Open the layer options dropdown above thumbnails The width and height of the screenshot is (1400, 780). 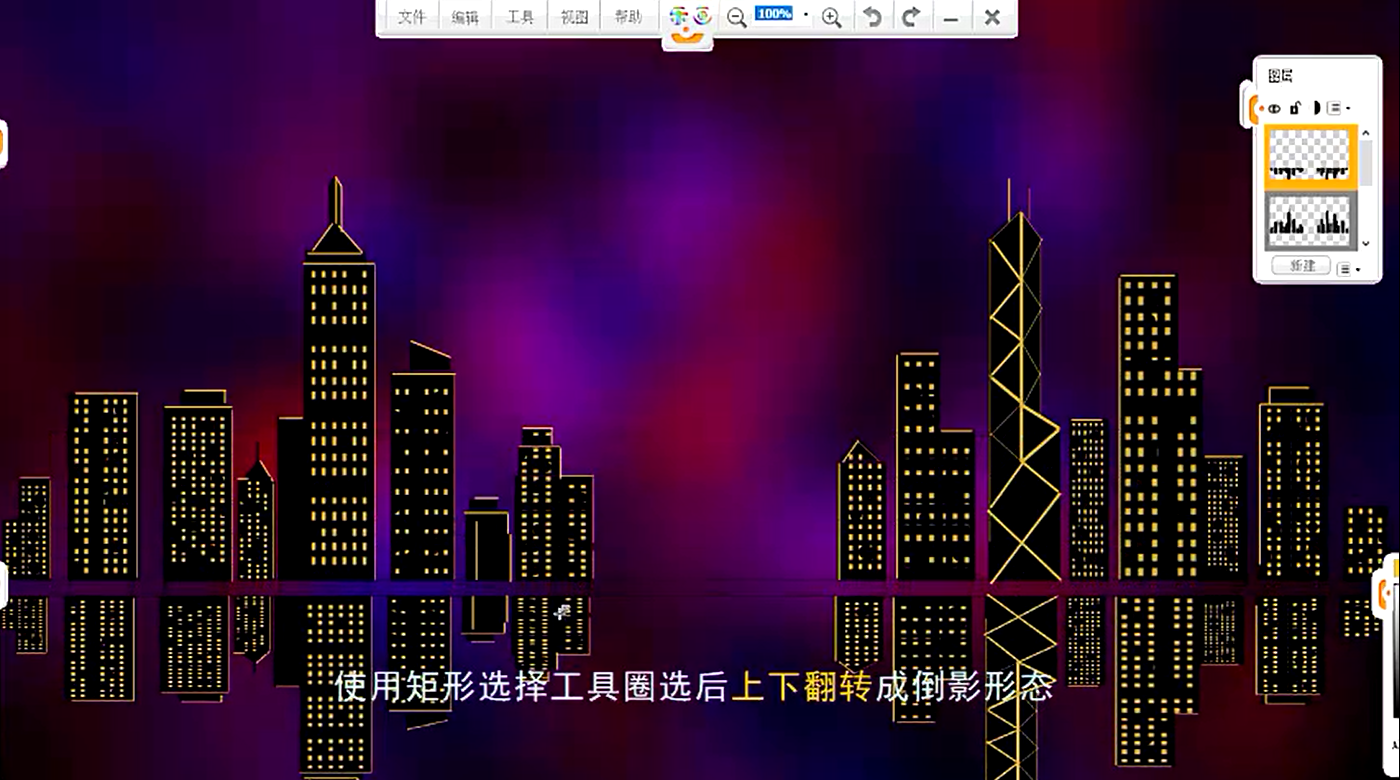point(1338,108)
